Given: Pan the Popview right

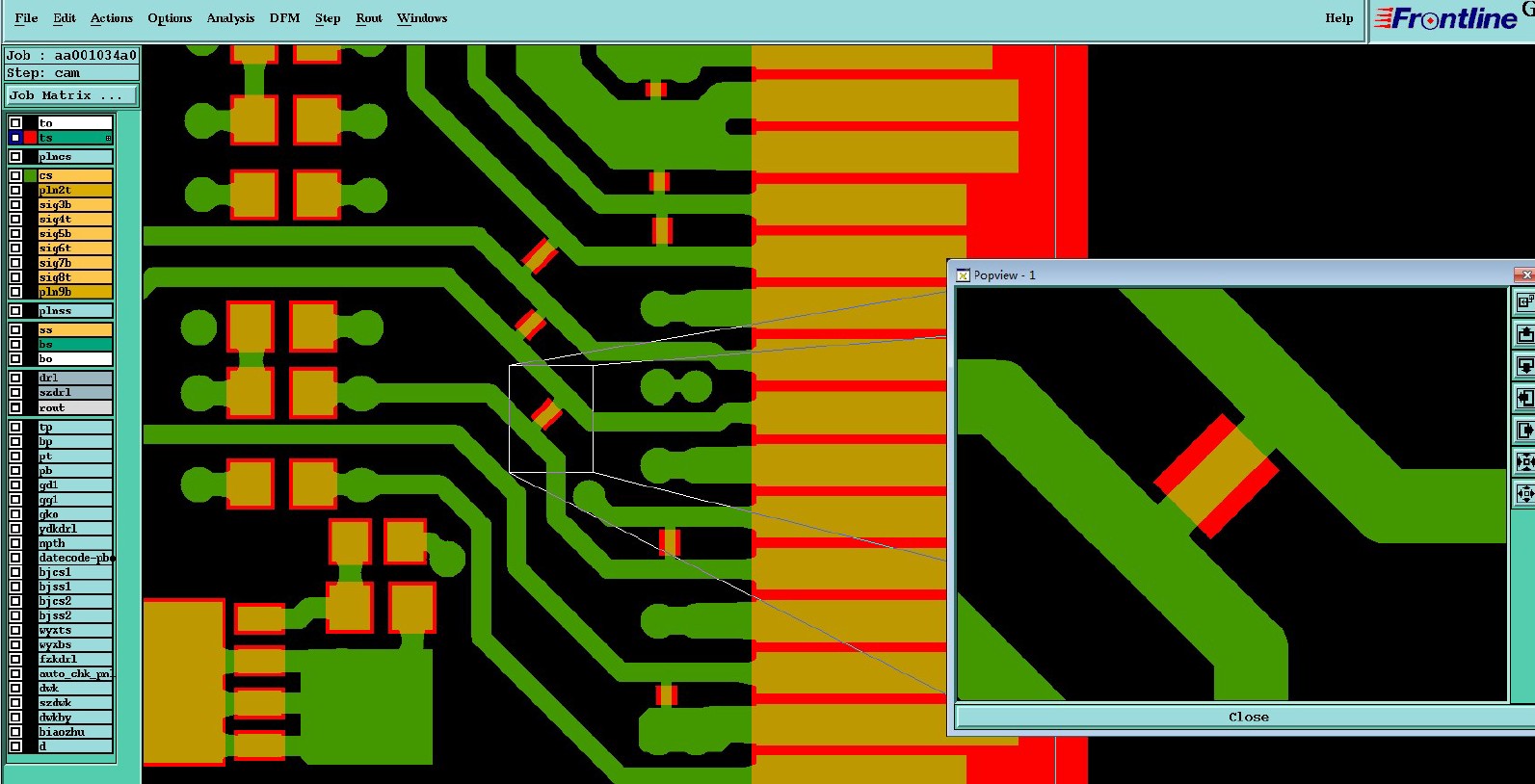Looking at the screenshot, I should pyautogui.click(x=1525, y=431).
